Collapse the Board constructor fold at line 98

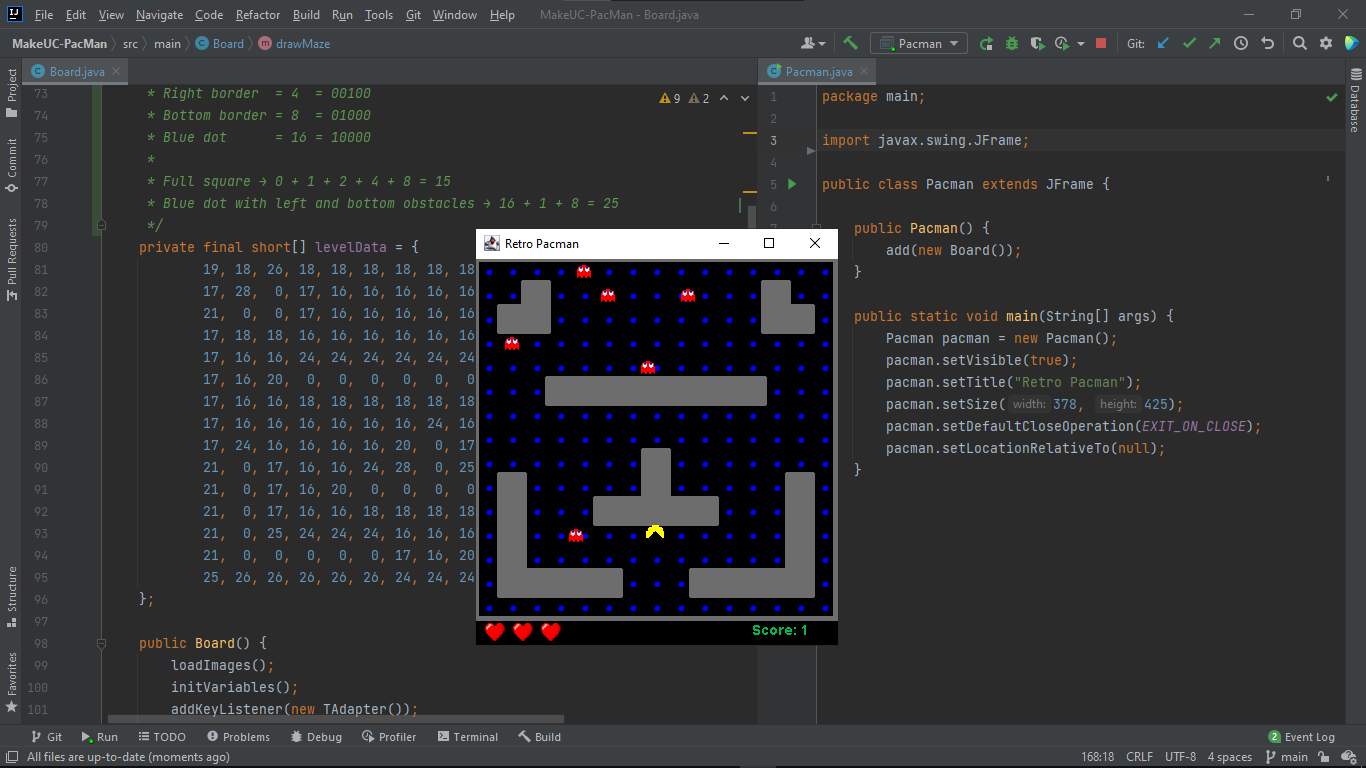pos(101,643)
